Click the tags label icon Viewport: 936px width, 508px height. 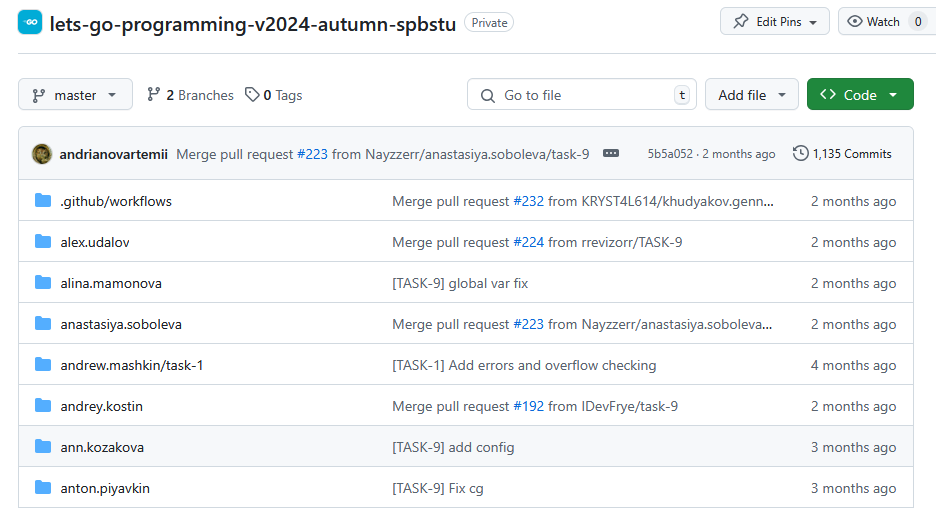[x=252, y=95]
